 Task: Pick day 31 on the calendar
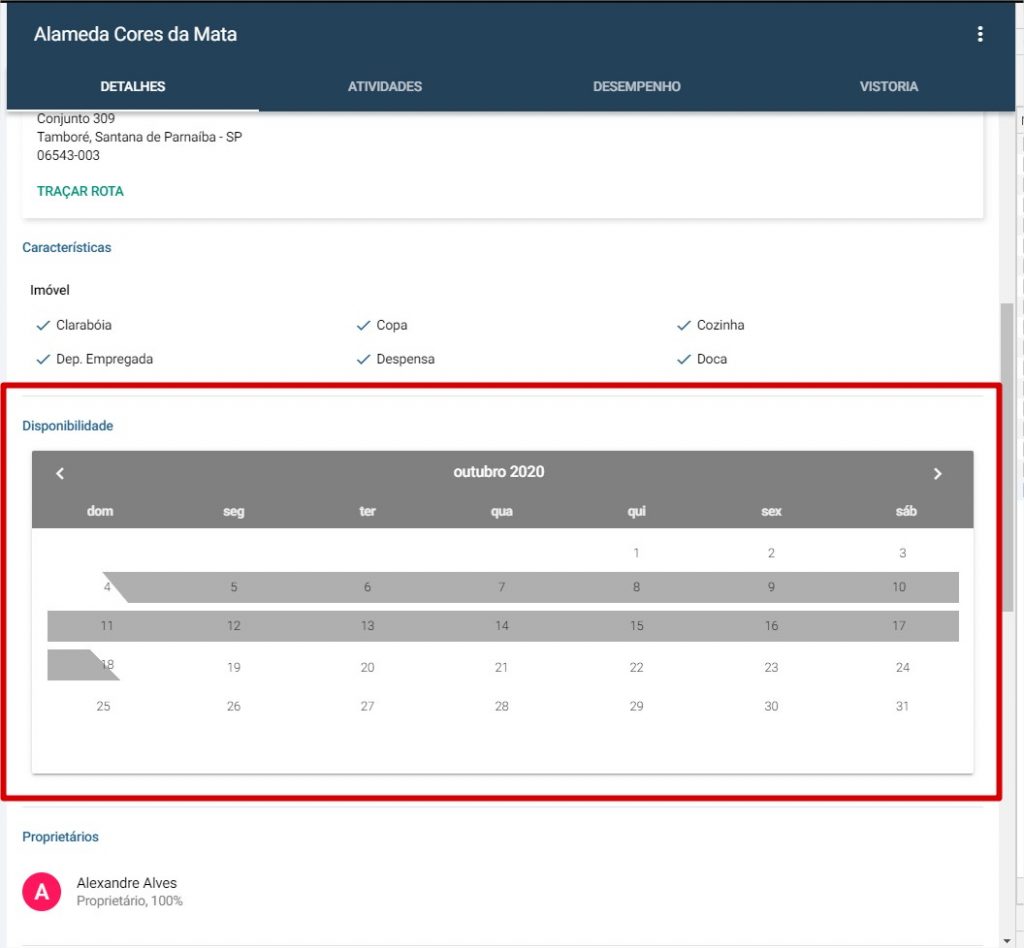902,706
